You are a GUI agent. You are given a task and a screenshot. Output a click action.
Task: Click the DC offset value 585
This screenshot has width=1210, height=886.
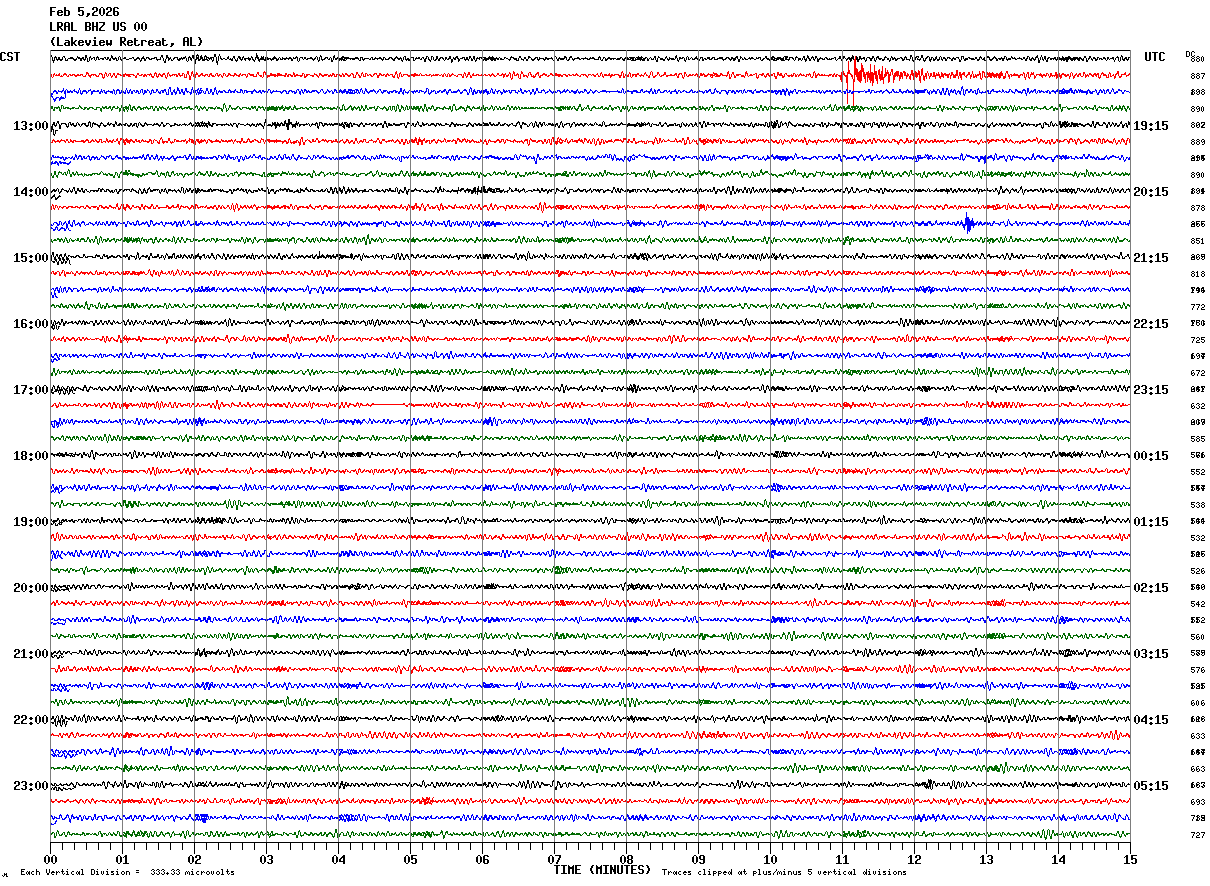tap(1197, 439)
